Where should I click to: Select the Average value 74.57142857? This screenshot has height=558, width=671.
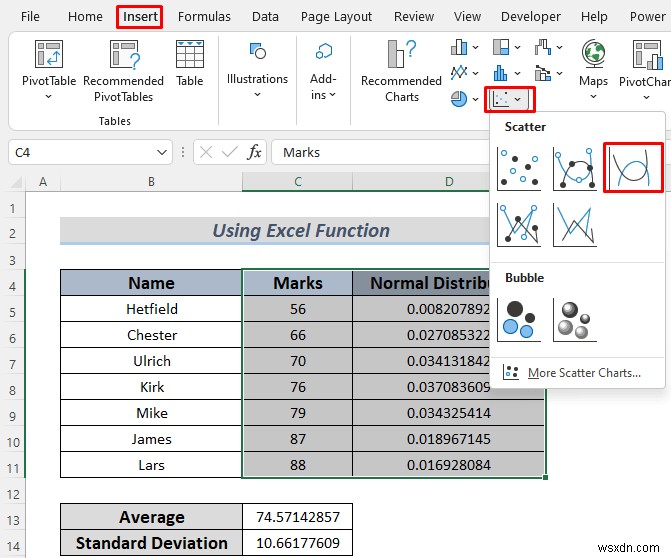tap(297, 517)
